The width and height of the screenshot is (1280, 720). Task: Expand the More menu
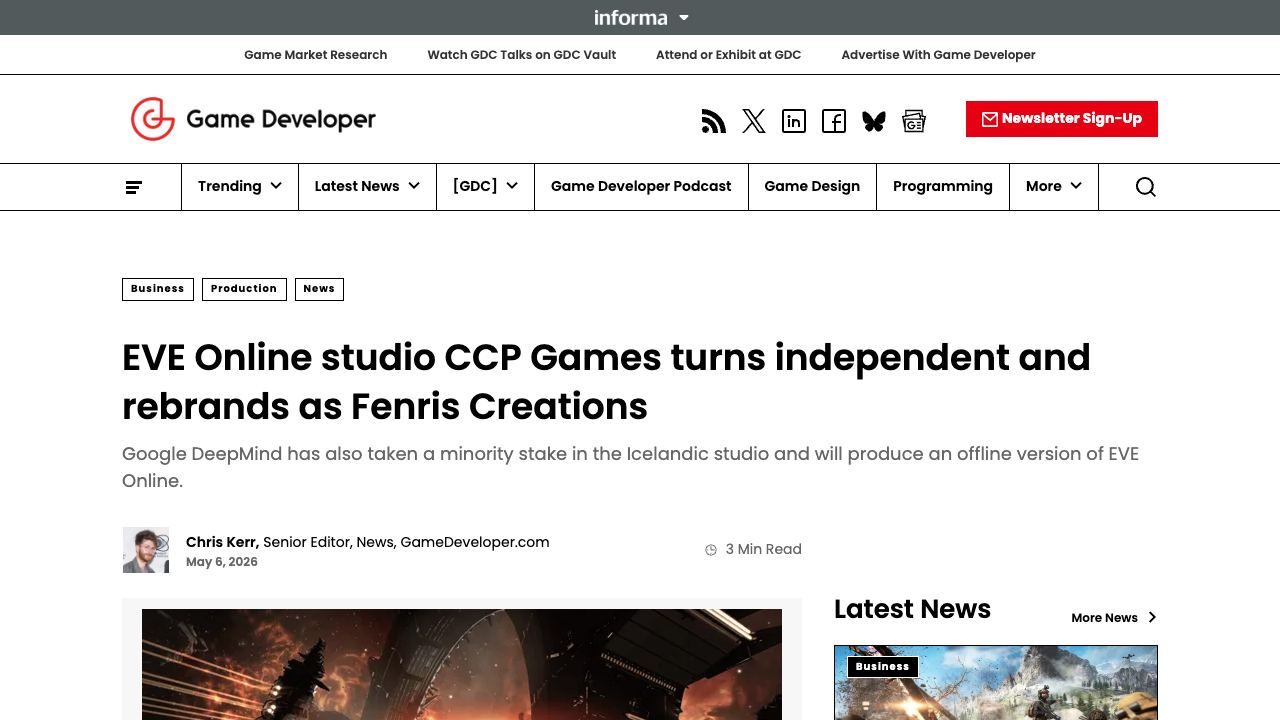point(1054,186)
